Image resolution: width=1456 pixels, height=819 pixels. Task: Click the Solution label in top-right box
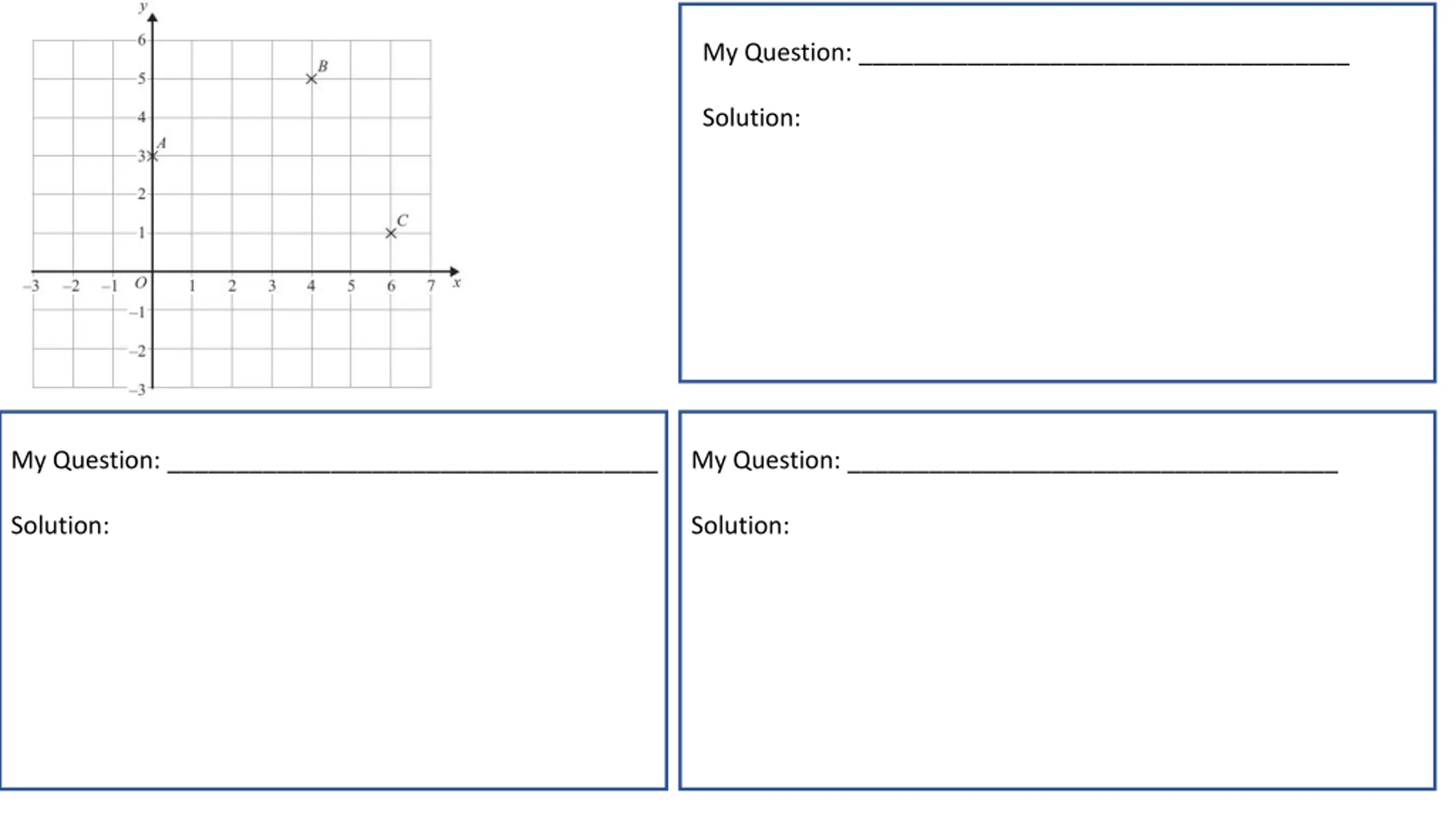[751, 118]
